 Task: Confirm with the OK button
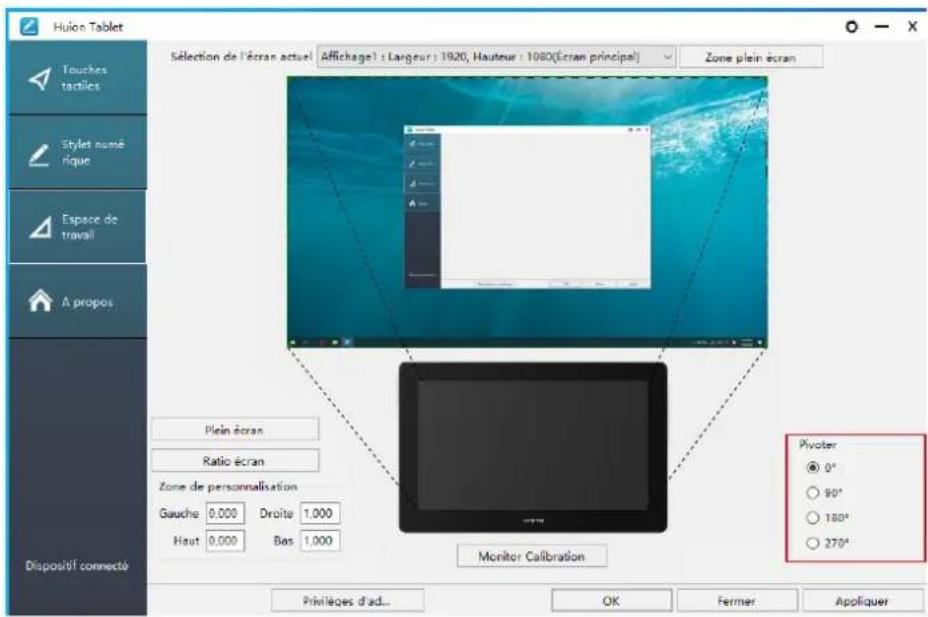(611, 601)
